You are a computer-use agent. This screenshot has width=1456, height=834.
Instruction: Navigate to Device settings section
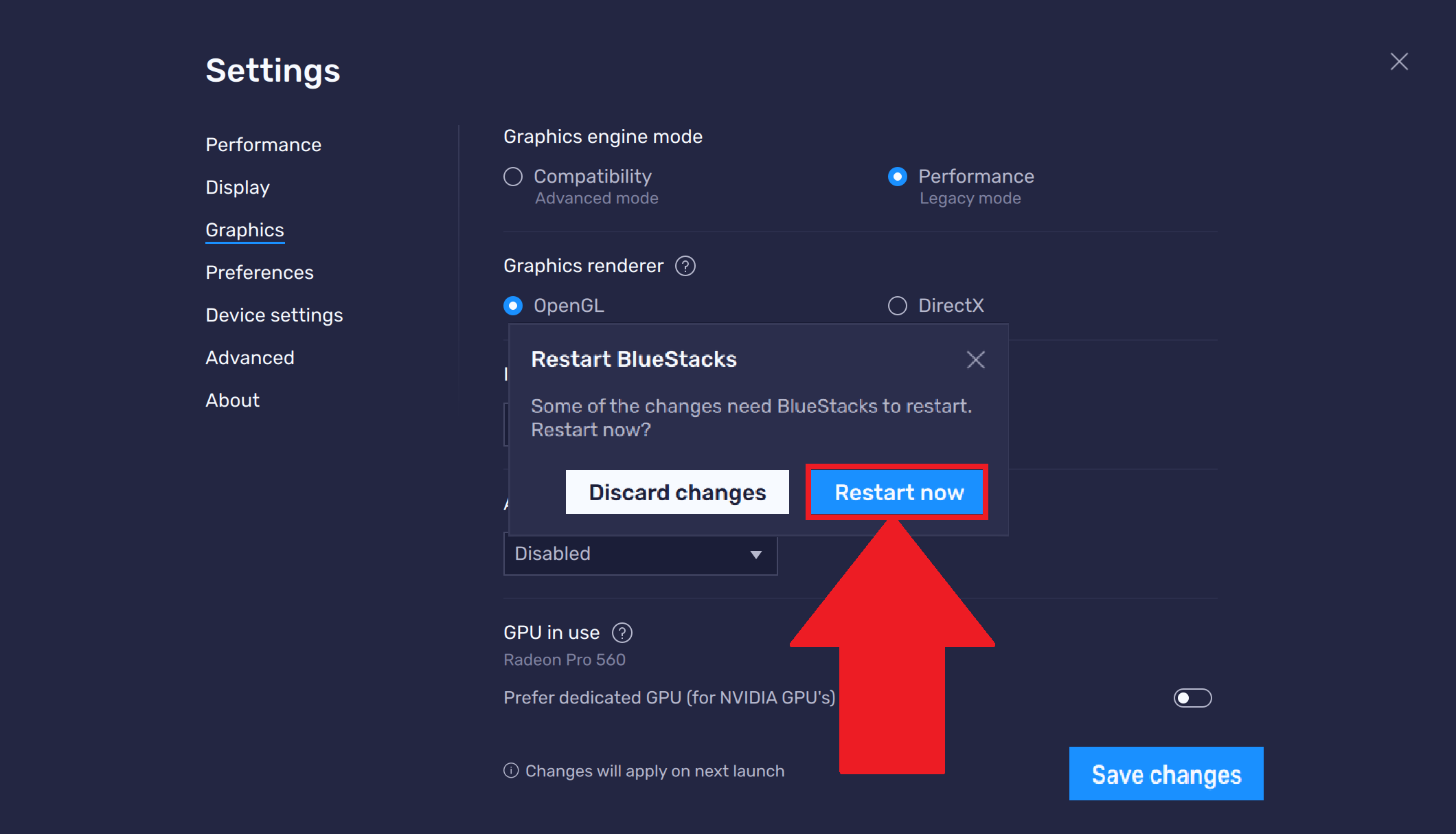click(275, 314)
